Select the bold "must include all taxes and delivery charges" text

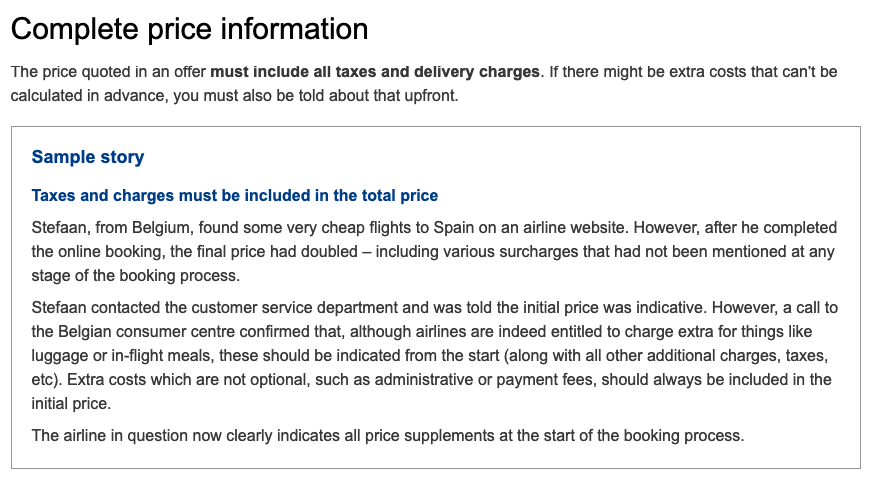(375, 72)
